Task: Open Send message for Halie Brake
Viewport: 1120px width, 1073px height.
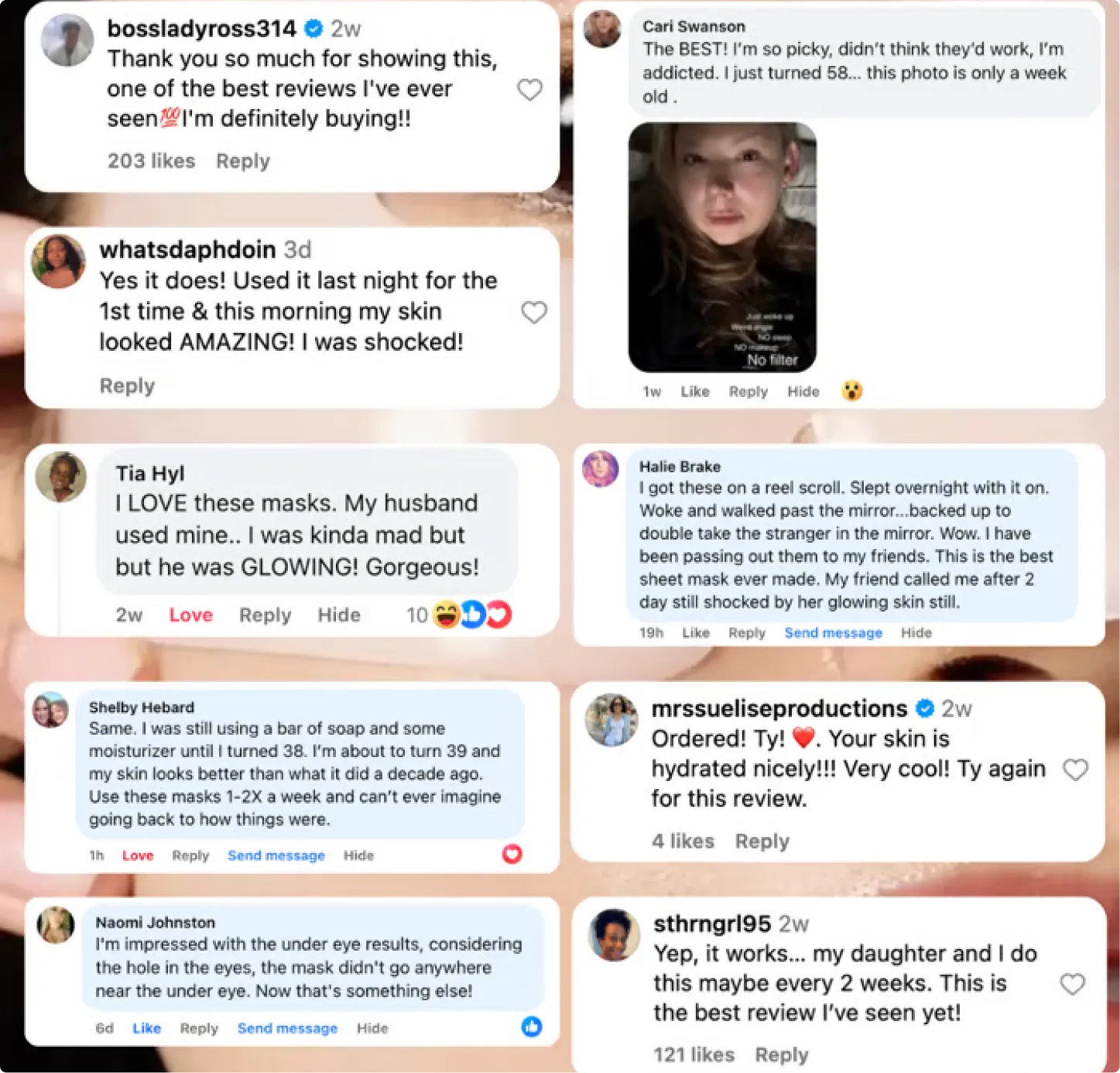Action: click(833, 632)
